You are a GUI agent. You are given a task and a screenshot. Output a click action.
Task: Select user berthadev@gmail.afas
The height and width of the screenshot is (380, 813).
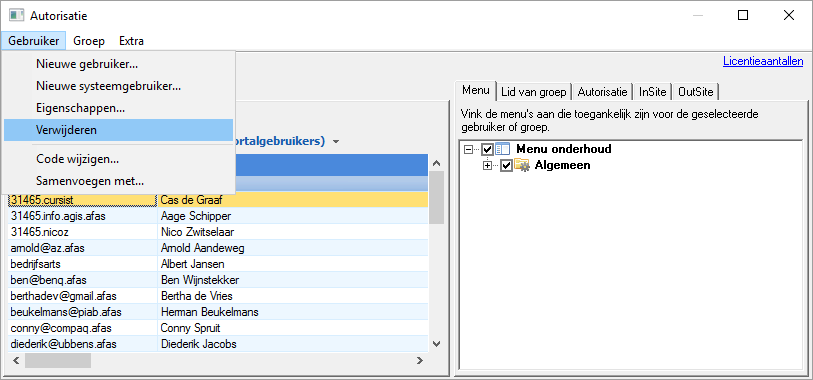pyautogui.click(x=82, y=296)
